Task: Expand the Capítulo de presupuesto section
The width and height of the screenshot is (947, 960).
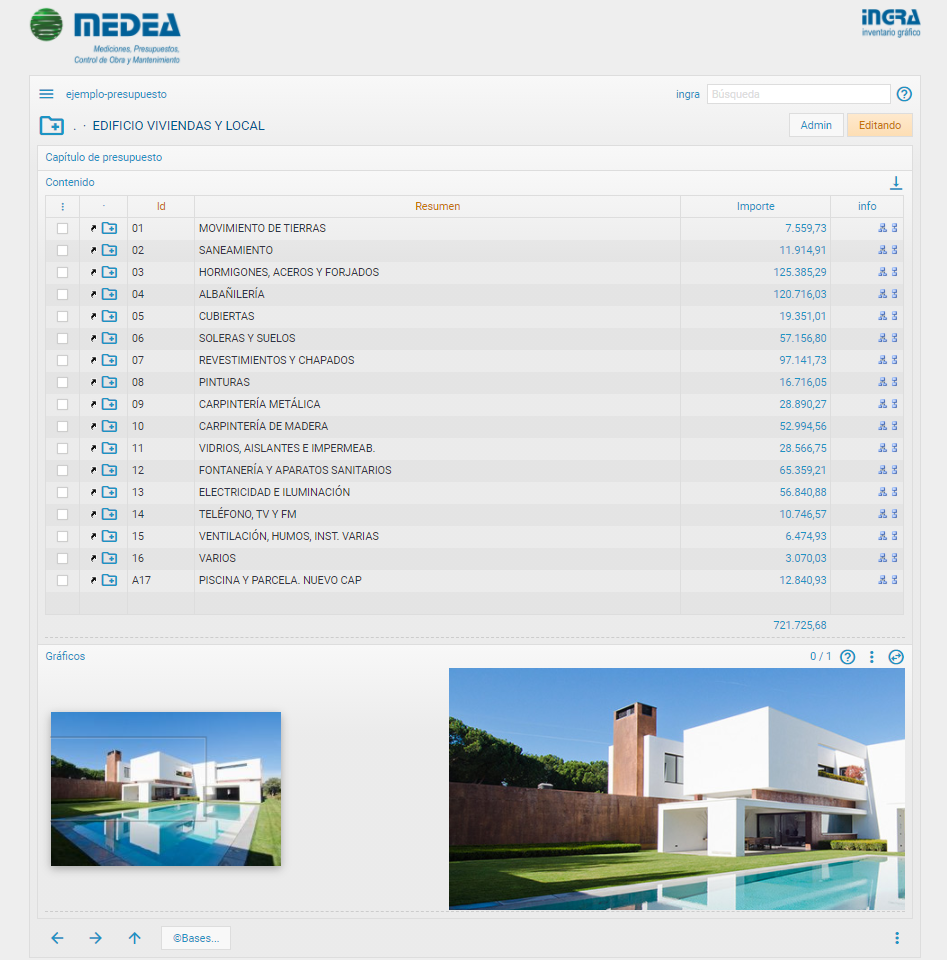Action: 104,157
